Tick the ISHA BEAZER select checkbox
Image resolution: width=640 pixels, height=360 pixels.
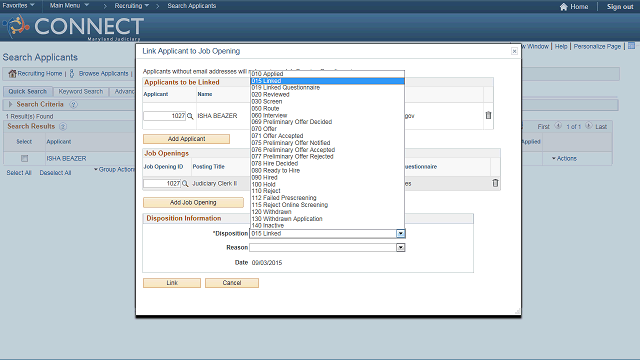point(24,158)
